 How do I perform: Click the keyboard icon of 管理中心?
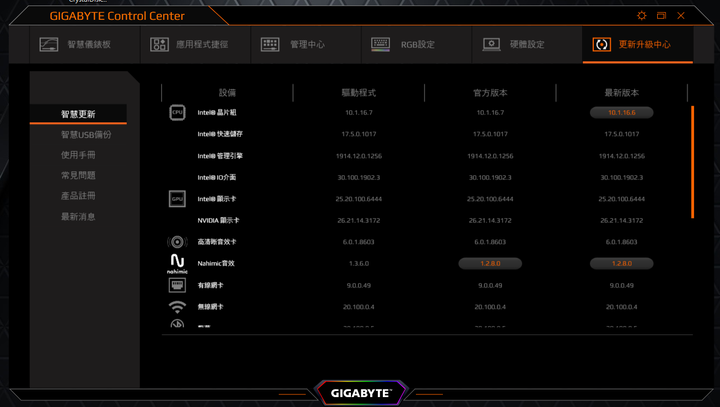pos(270,45)
